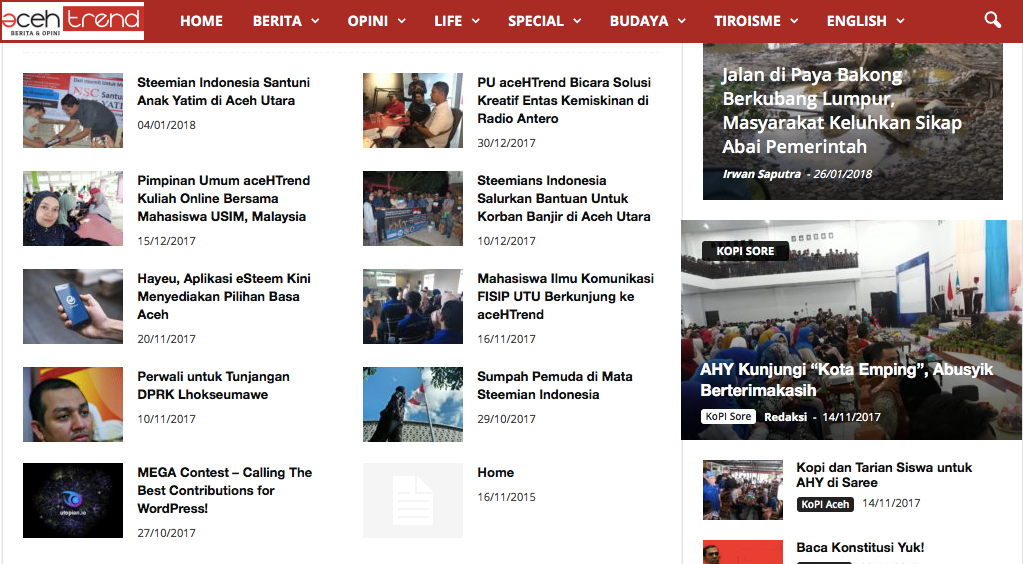Expand the BERITA dropdown arrow
The image size is (1023, 564).
[315, 21]
